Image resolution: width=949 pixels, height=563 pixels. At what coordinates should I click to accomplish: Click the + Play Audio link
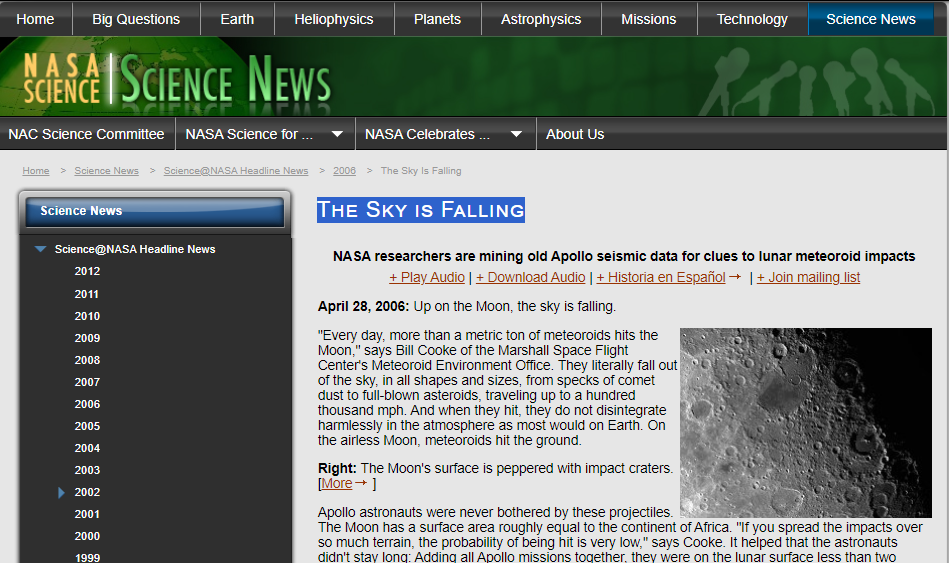[x=427, y=277]
